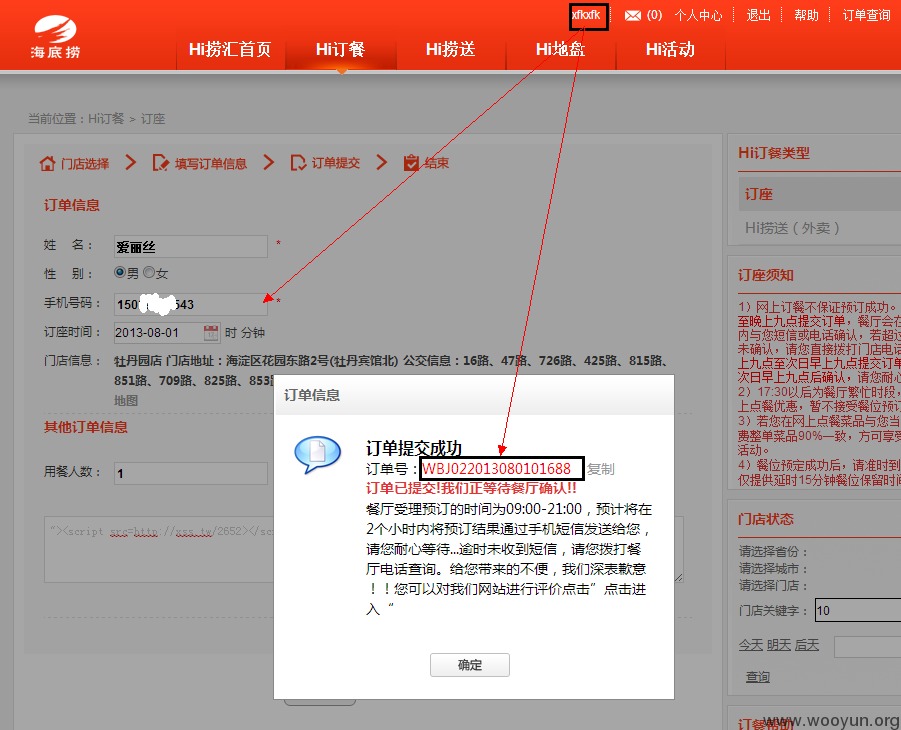Click the 确定 button in dialog
The image size is (901, 730).
pyautogui.click(x=469, y=664)
